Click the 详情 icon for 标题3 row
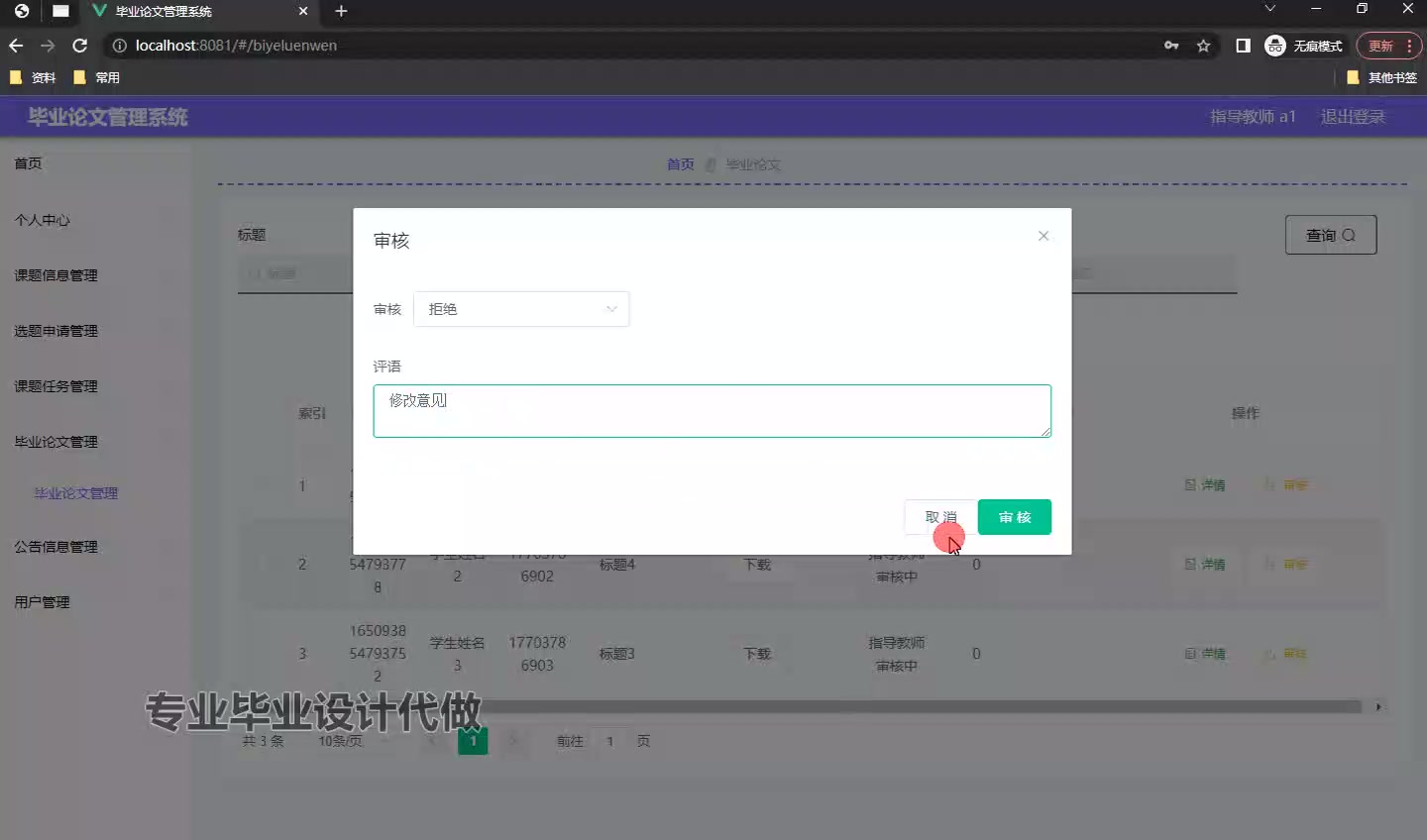Image resolution: width=1427 pixels, height=840 pixels. click(x=1204, y=654)
